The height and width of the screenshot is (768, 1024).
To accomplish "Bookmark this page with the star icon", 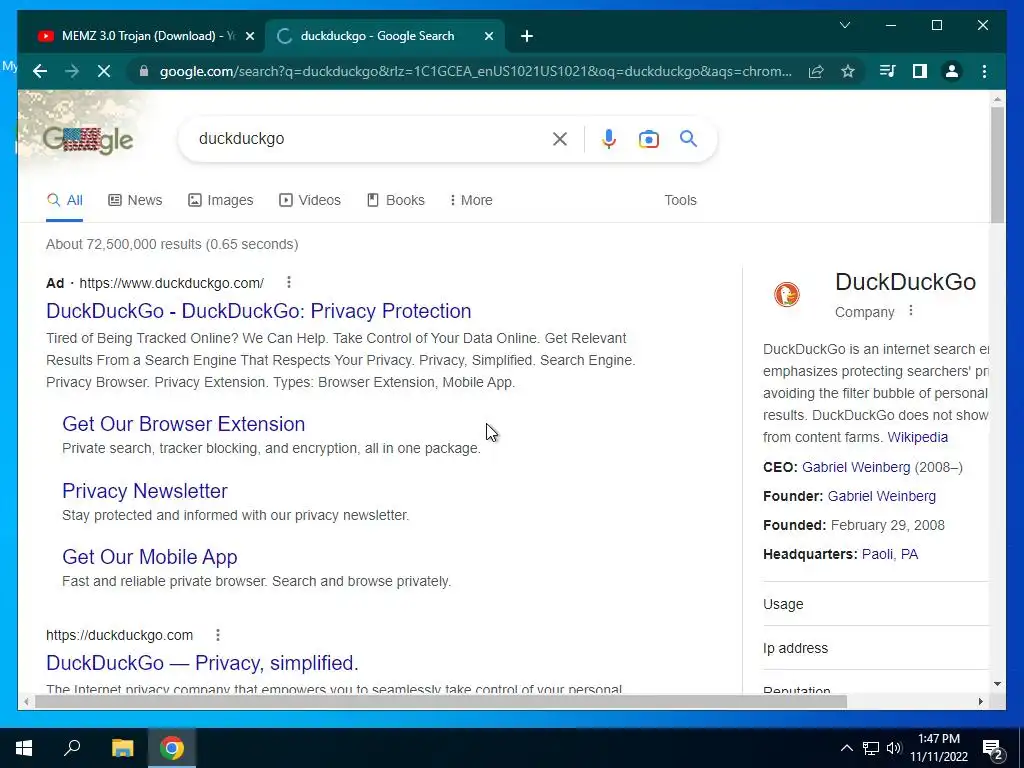I will (x=848, y=72).
